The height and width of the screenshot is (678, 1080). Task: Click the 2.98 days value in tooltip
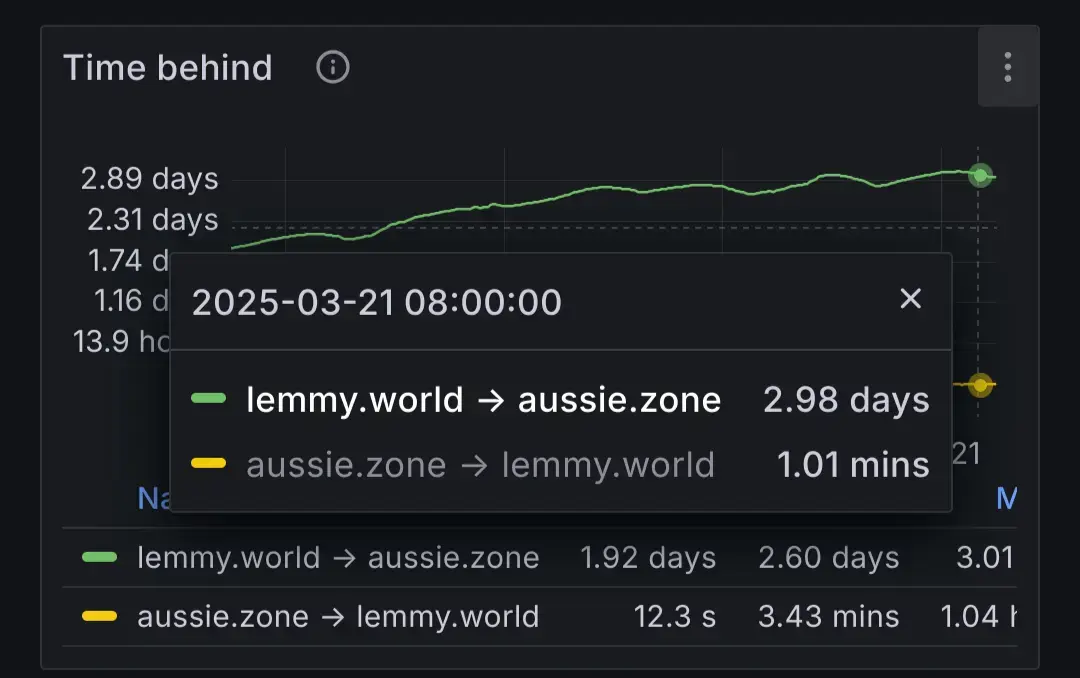coord(846,400)
